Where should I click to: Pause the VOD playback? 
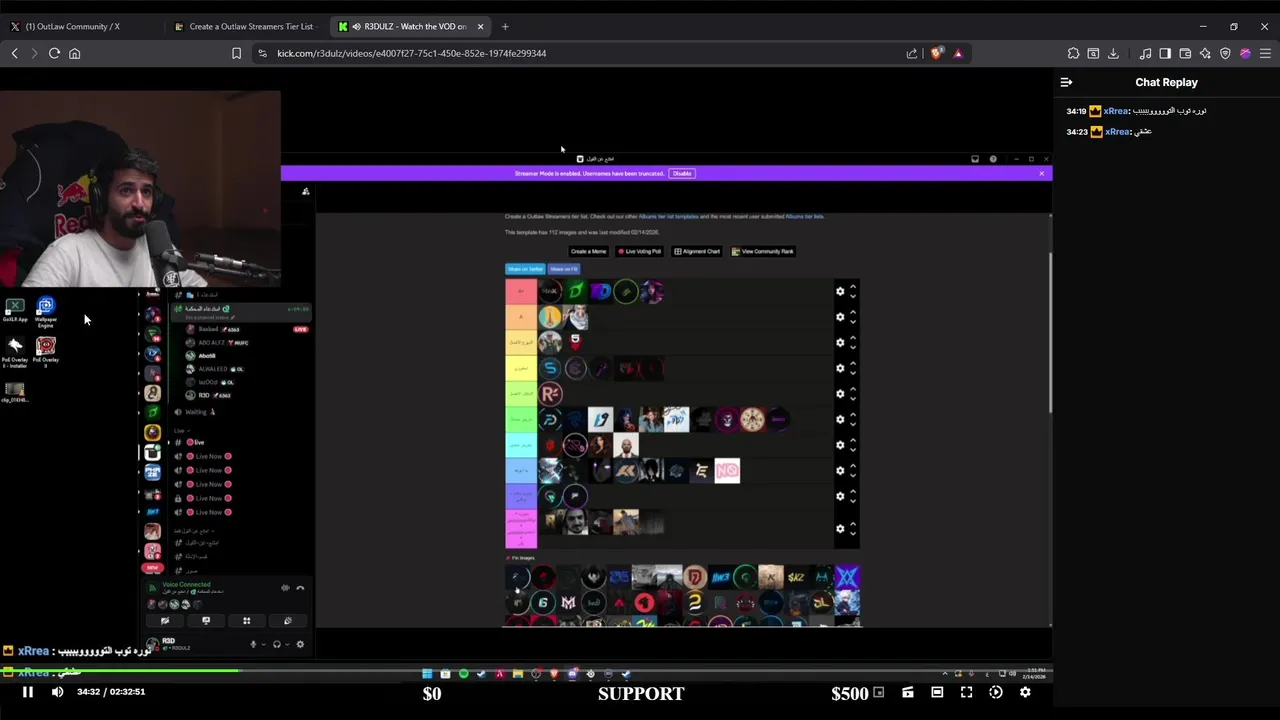[28, 692]
